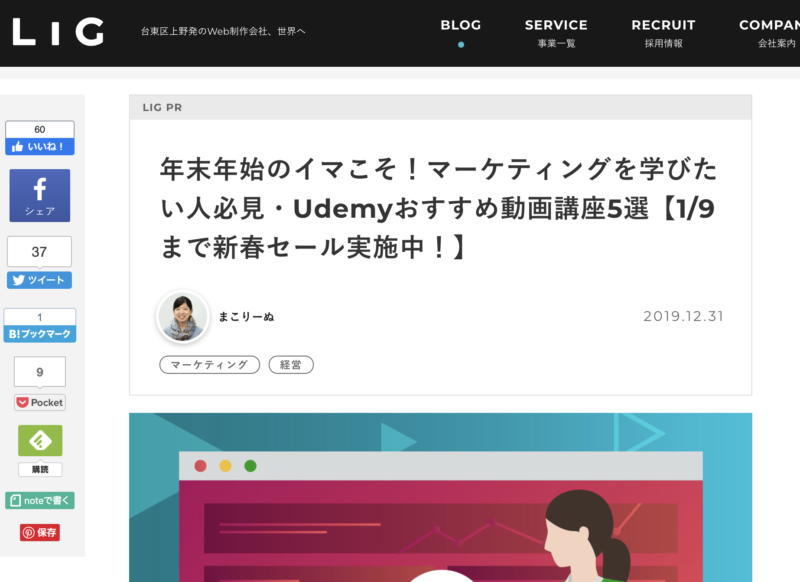
Task: Click the Facebook いいね! like button
Action: pos(40,146)
